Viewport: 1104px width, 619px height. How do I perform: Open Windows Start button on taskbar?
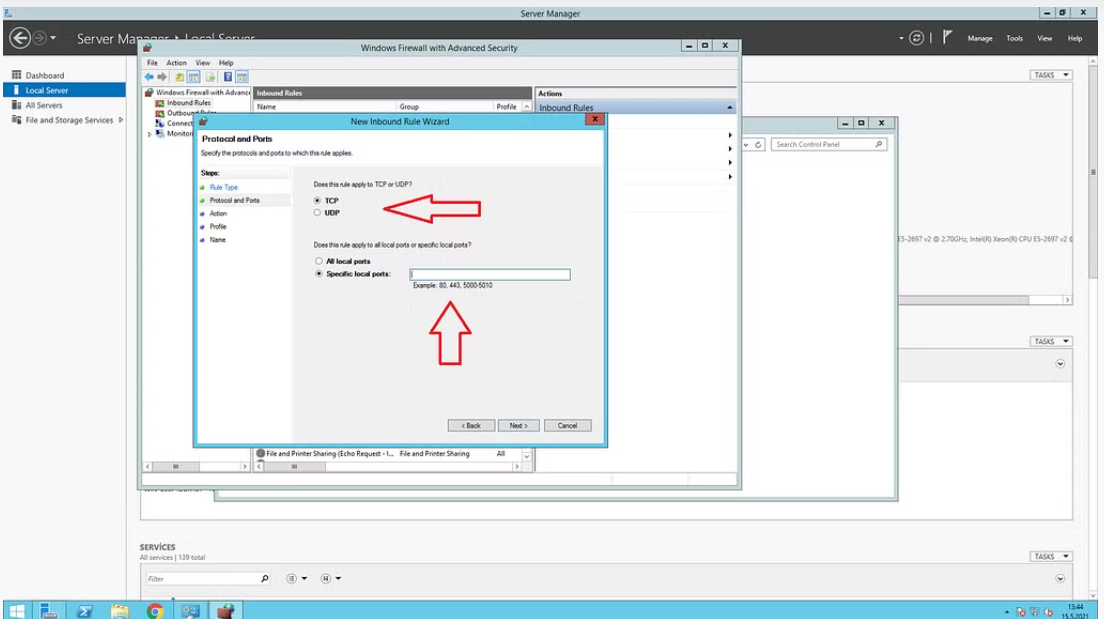tap(17, 611)
